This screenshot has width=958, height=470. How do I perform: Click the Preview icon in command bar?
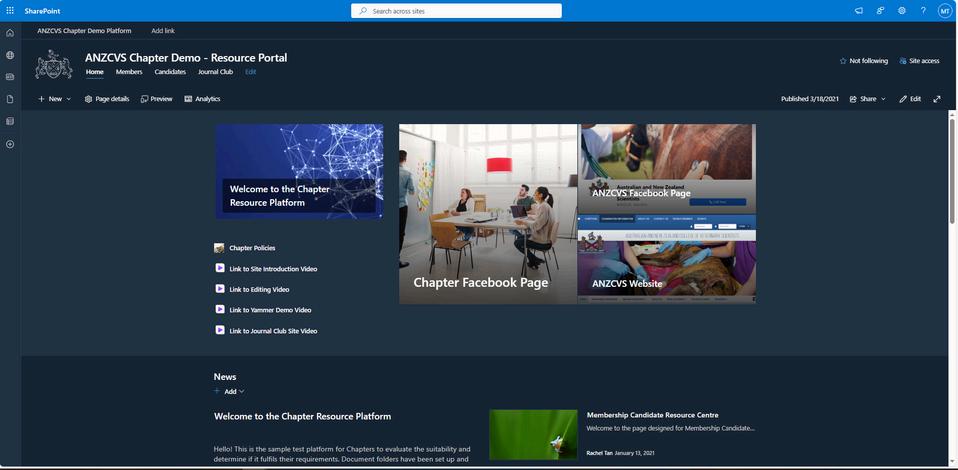pyautogui.click(x=144, y=99)
